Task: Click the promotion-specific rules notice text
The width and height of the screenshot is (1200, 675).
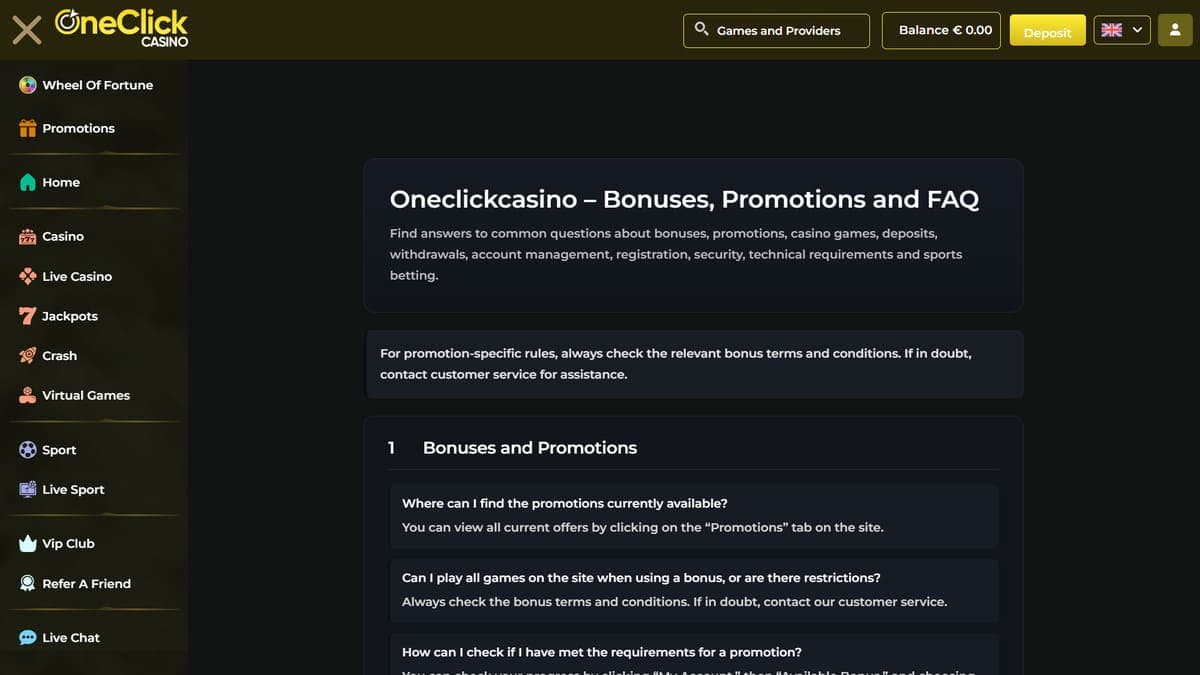Action: pos(676,364)
